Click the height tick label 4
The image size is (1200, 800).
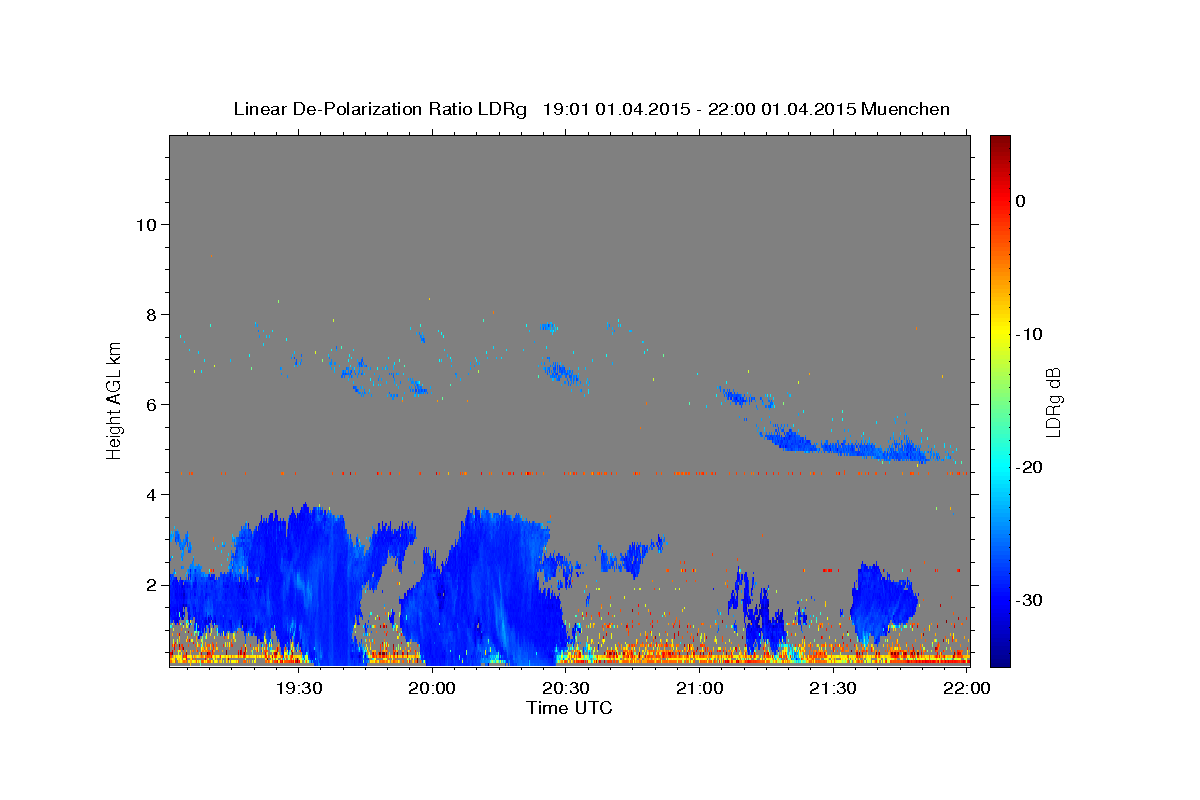(x=152, y=494)
